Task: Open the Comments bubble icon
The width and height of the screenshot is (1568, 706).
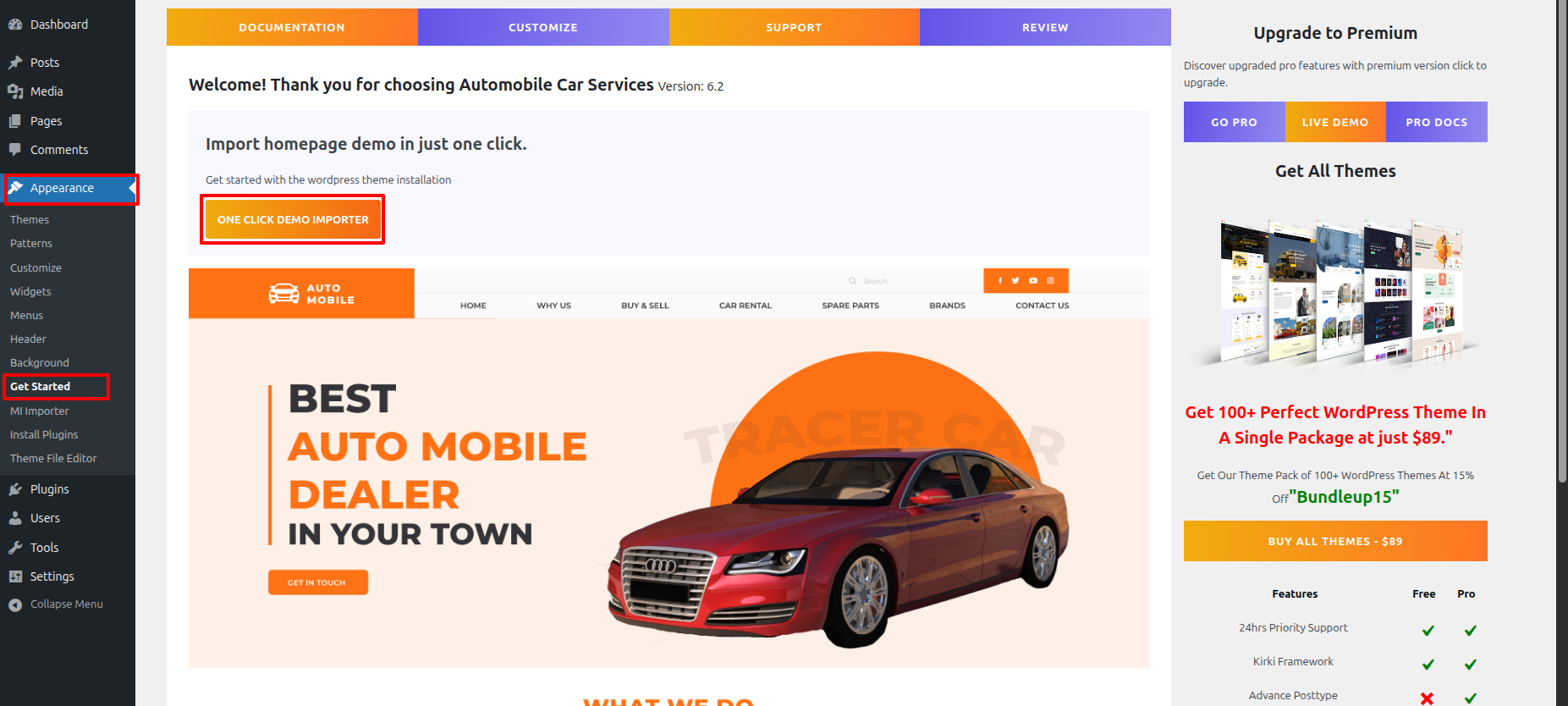Action: (15, 150)
